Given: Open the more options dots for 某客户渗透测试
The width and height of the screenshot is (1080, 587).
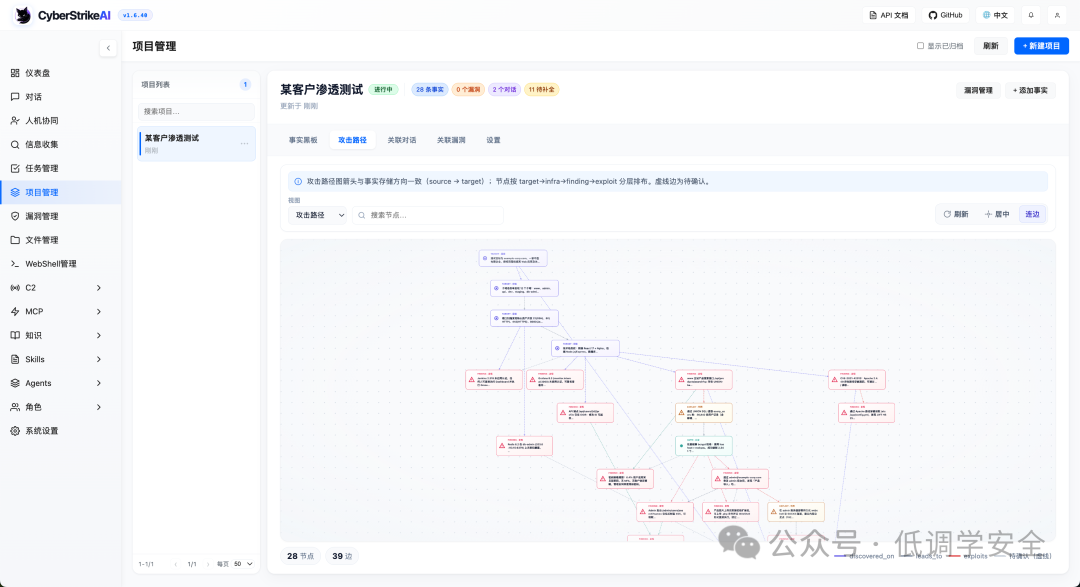Looking at the screenshot, I should pos(245,143).
